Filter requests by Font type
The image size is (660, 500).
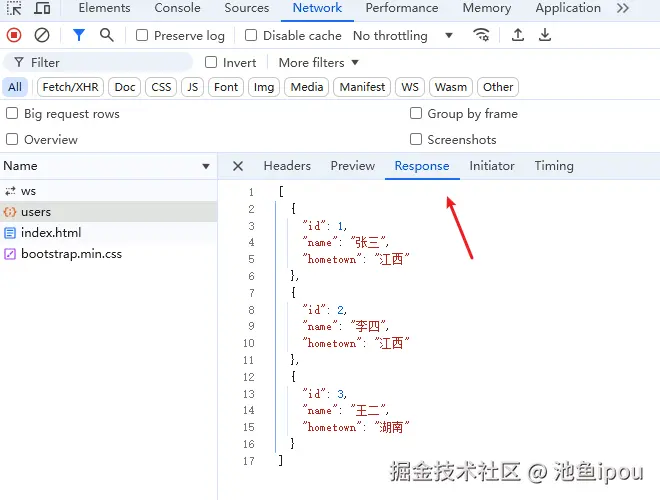(x=226, y=87)
